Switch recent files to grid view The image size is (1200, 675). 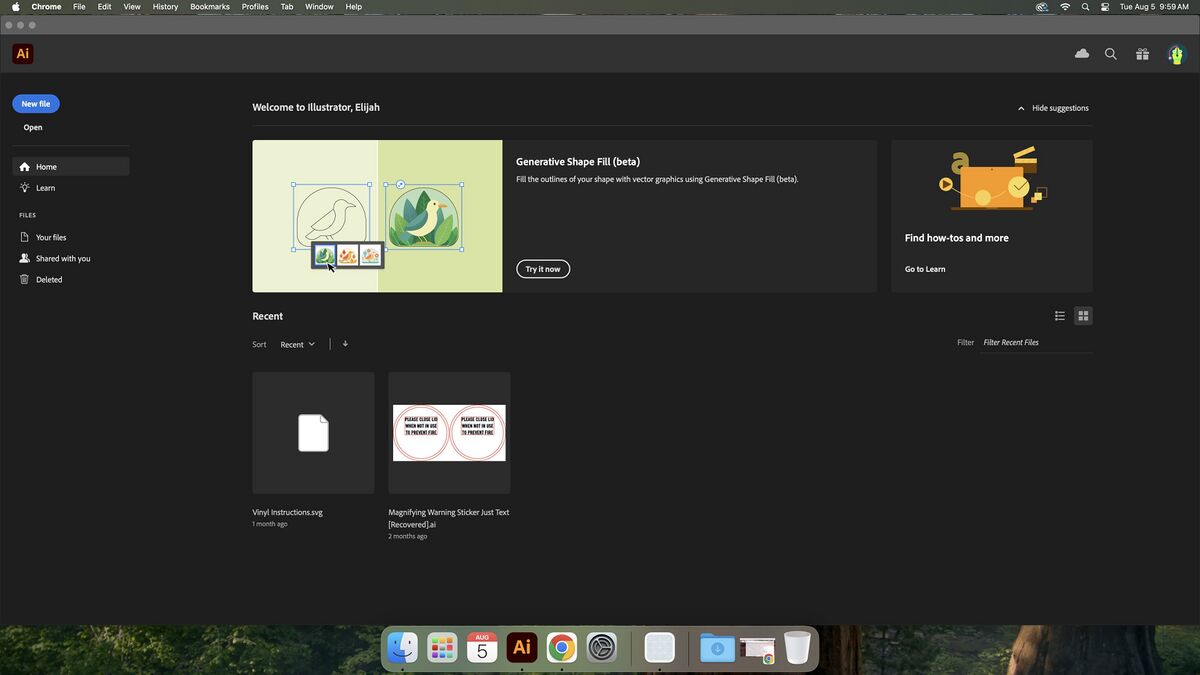point(1083,316)
